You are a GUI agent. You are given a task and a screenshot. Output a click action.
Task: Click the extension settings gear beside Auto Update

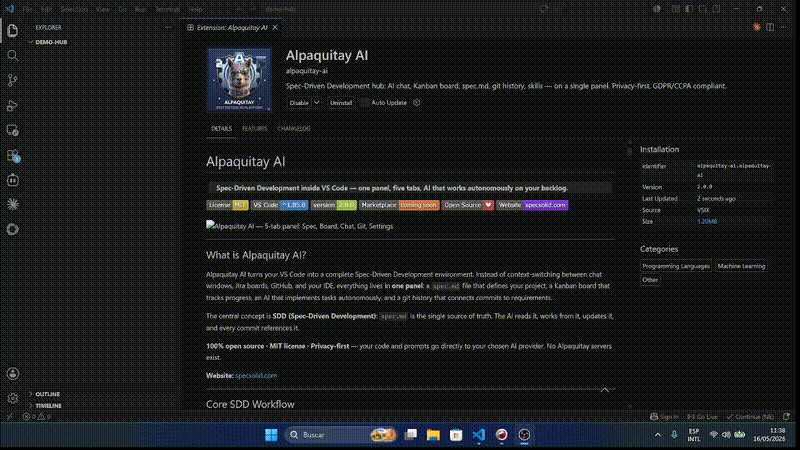coord(416,103)
